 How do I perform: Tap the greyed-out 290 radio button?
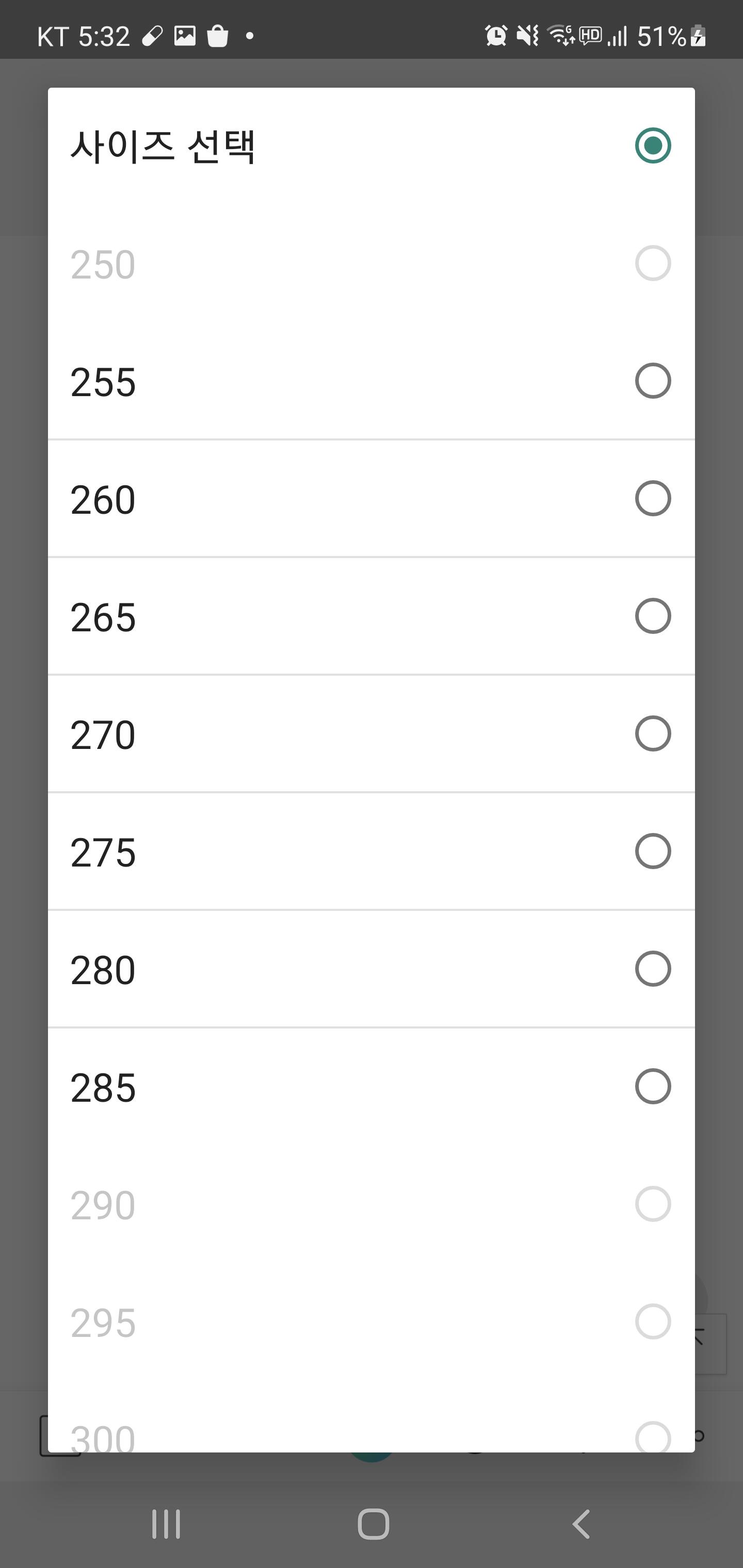[653, 1203]
